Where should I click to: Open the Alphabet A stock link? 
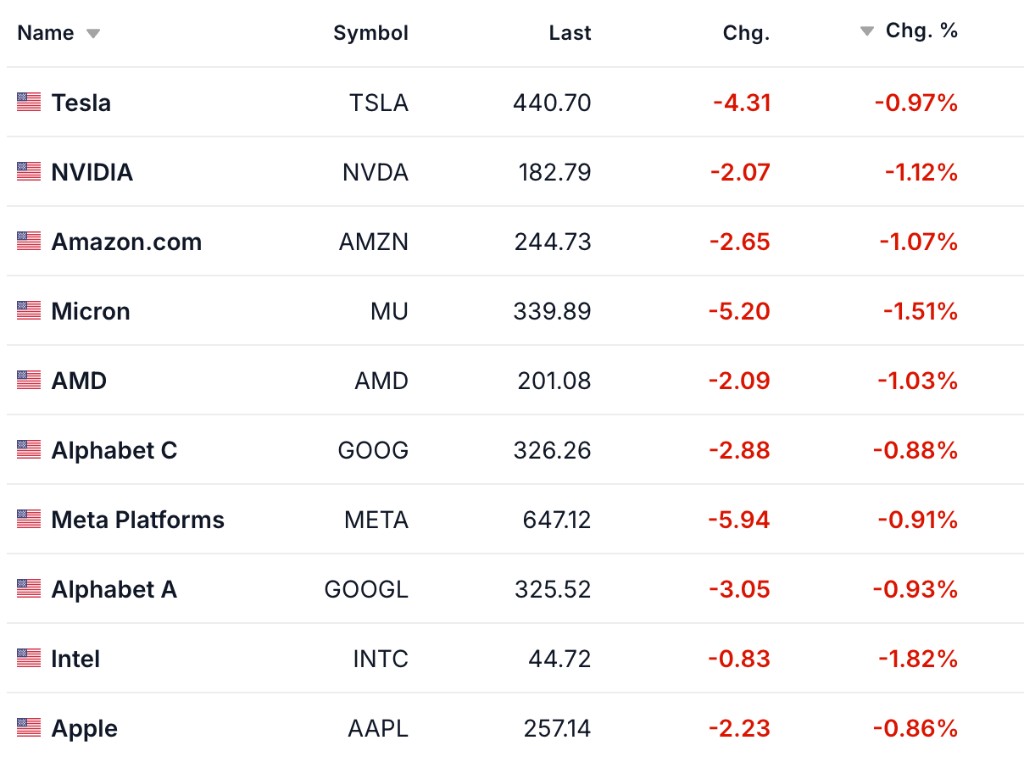(x=114, y=589)
